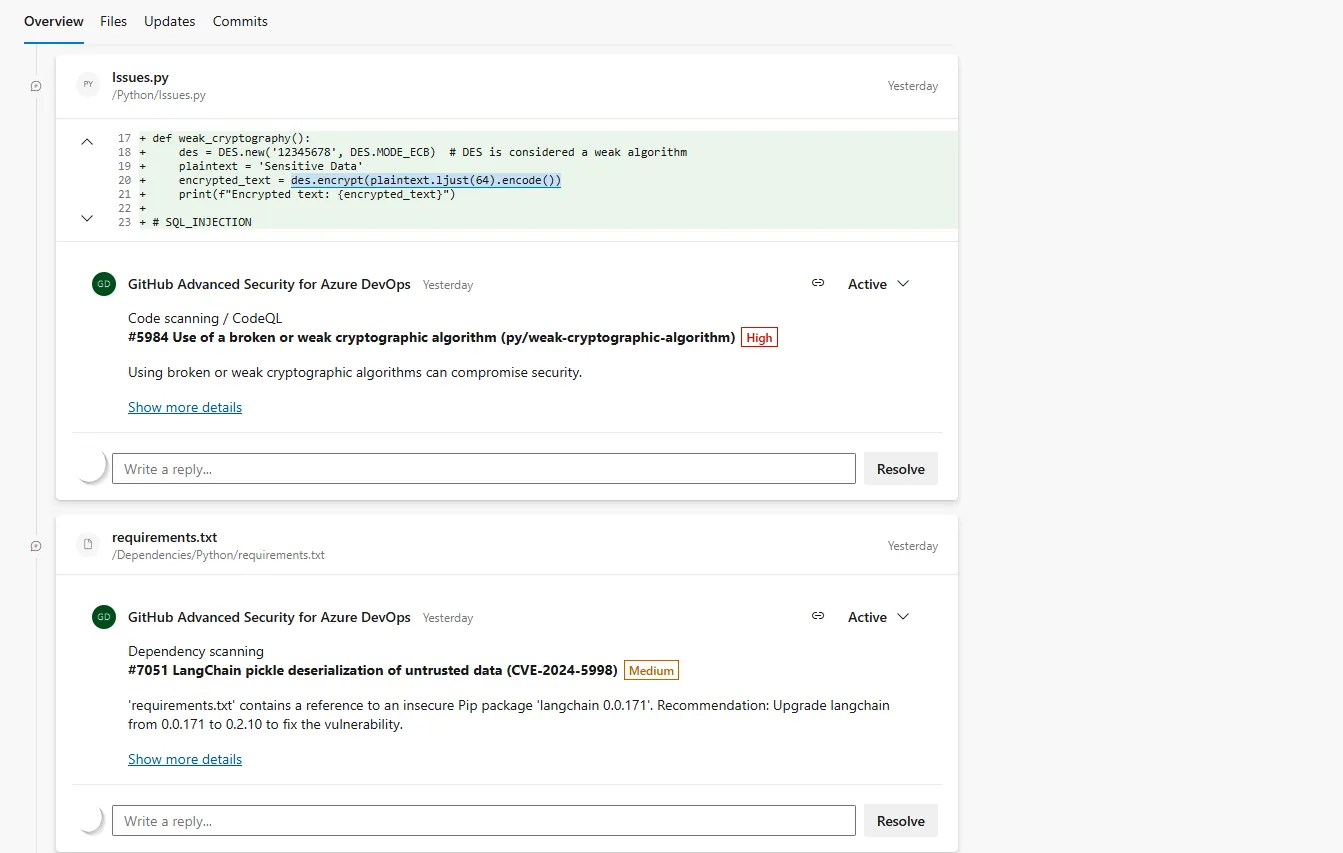Resolve the weak cryptographic algorithm comment
The height and width of the screenshot is (853, 1343).
point(899,468)
